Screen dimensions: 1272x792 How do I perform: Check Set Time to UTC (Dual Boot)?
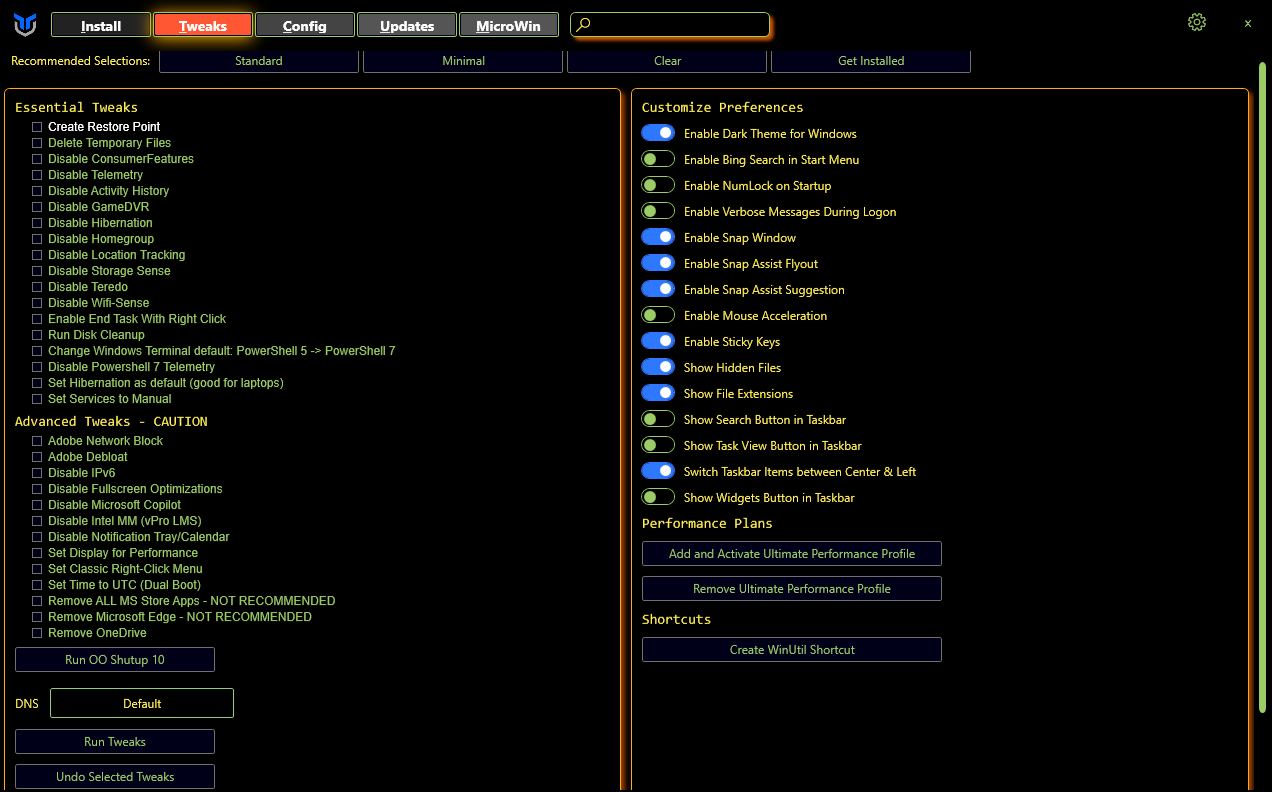pyautogui.click(x=37, y=585)
